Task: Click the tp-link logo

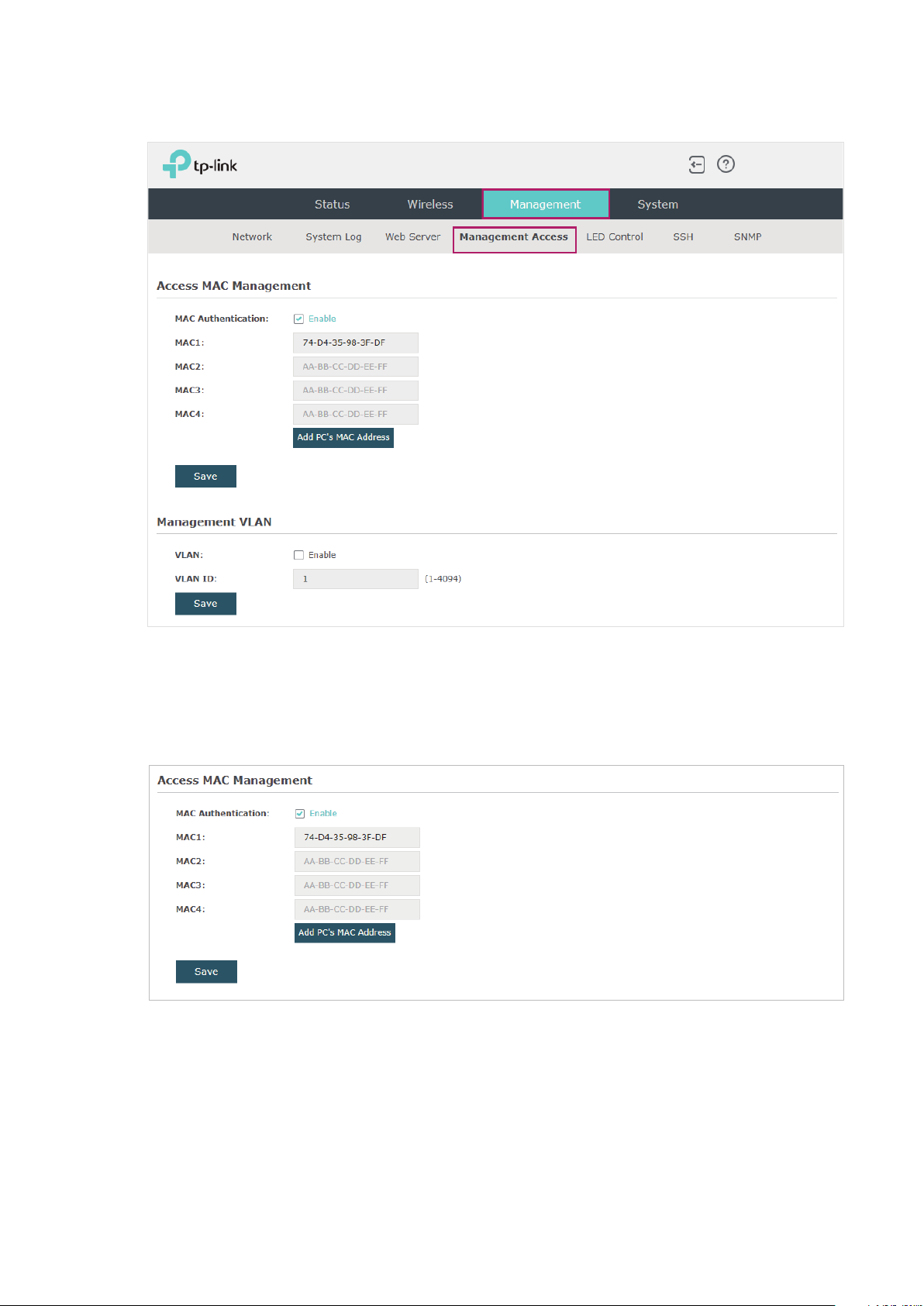Action: [200, 164]
